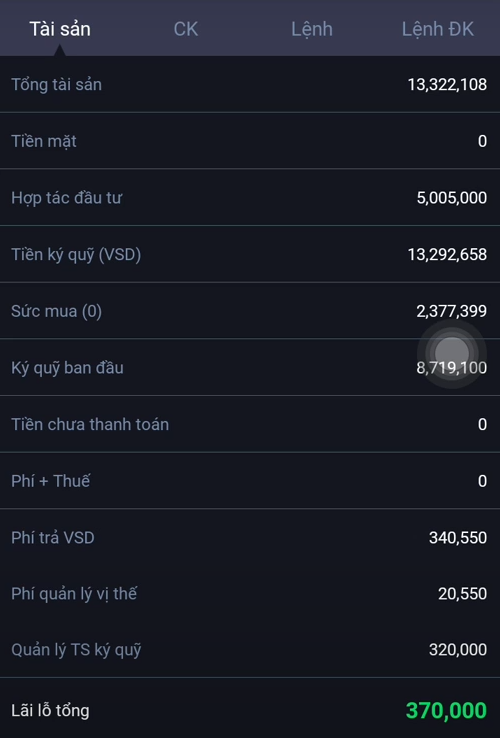Tap the Sức mua (0) label
Viewport: 500px width, 738px height.
pyautogui.click(x=56, y=311)
